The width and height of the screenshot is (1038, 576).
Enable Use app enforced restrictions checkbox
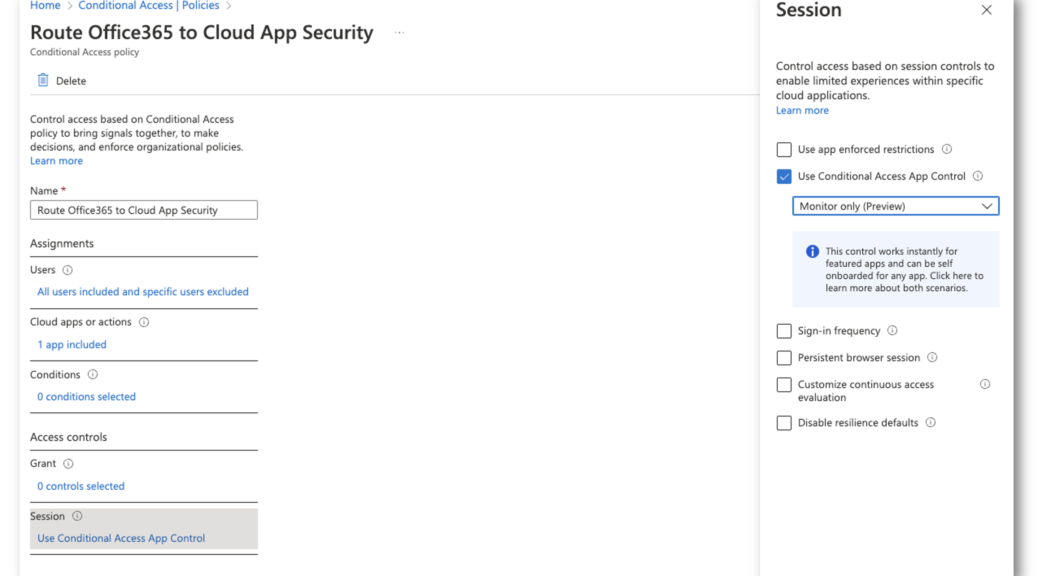pos(784,150)
